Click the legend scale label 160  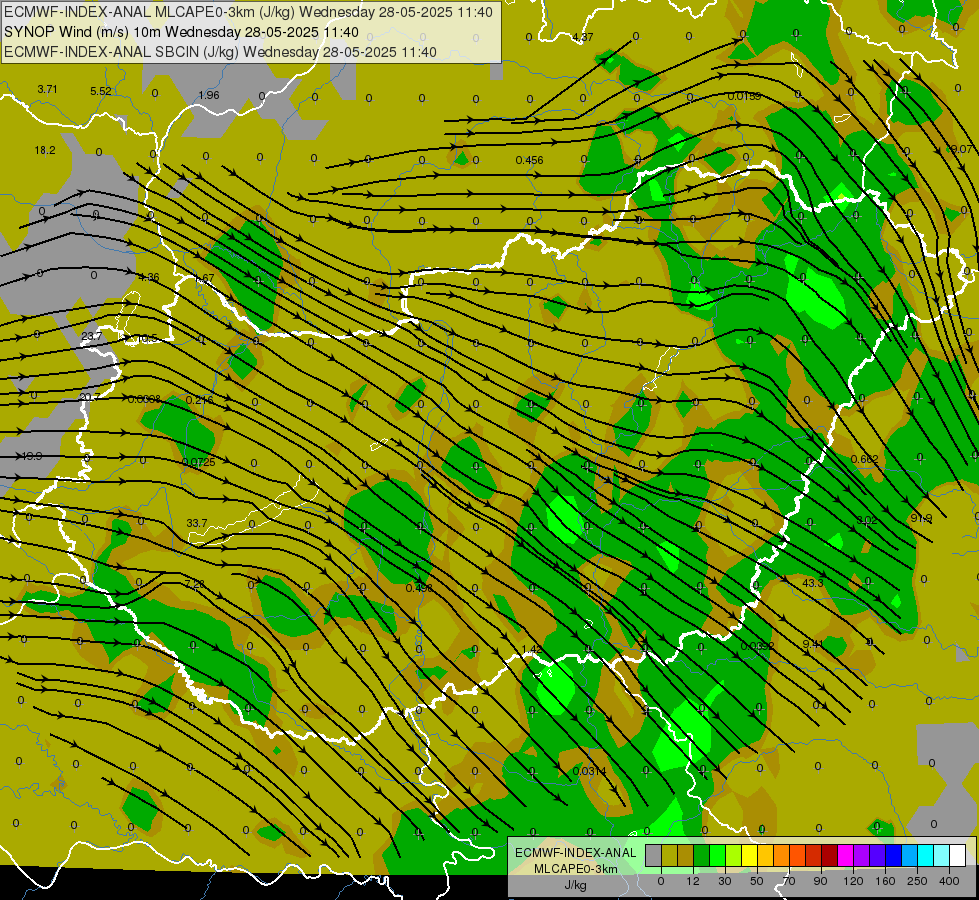pos(885,881)
